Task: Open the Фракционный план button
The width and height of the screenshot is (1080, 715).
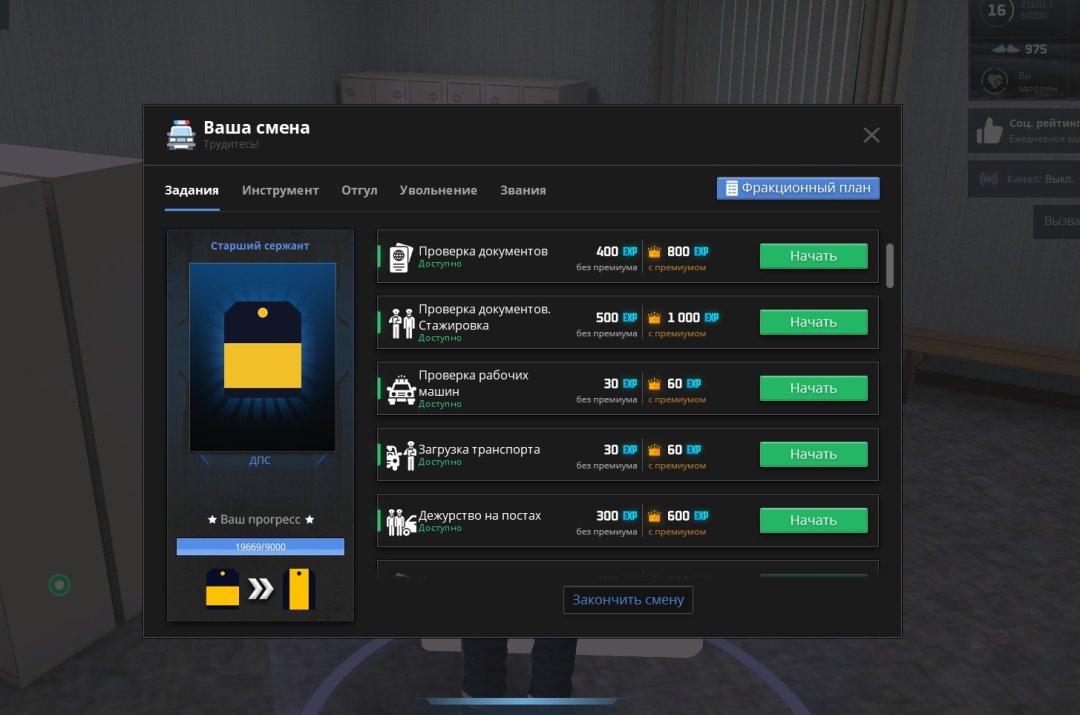Action: click(x=798, y=188)
